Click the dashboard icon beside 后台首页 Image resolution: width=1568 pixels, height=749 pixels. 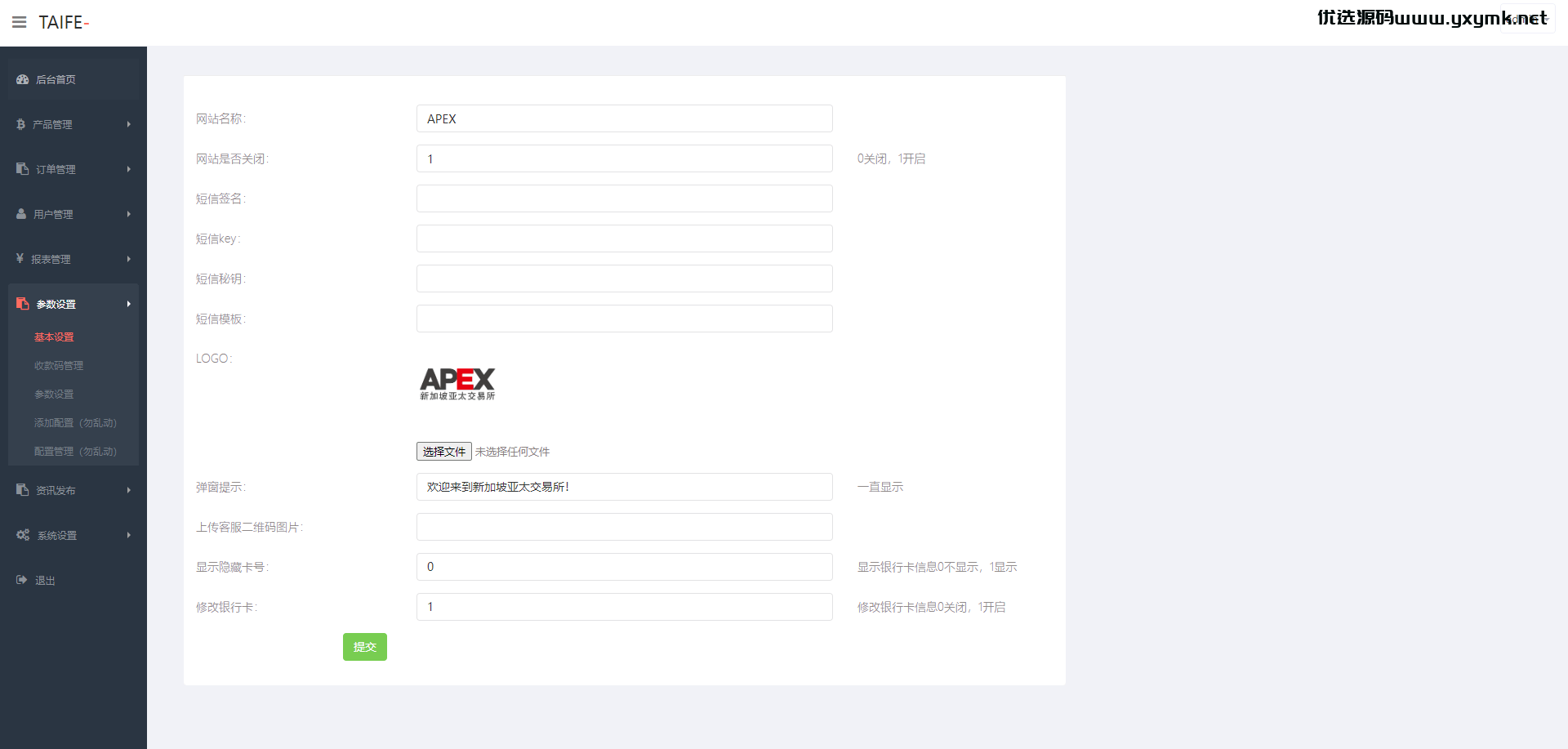(23, 79)
